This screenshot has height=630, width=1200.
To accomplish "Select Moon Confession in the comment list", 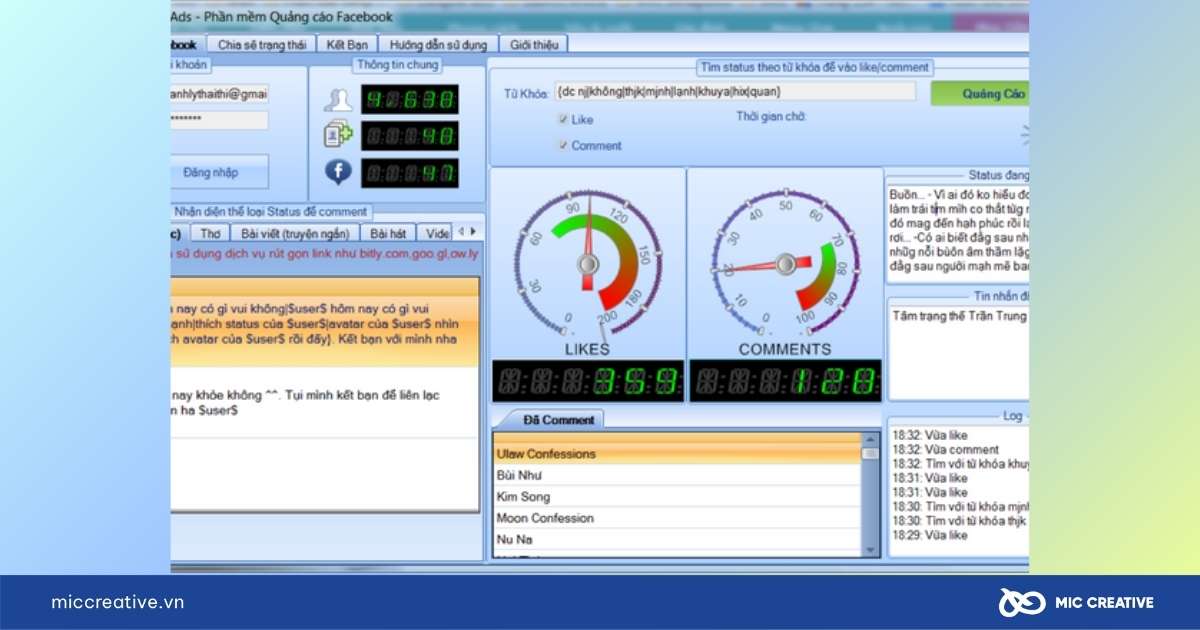I will pyautogui.click(x=677, y=518).
